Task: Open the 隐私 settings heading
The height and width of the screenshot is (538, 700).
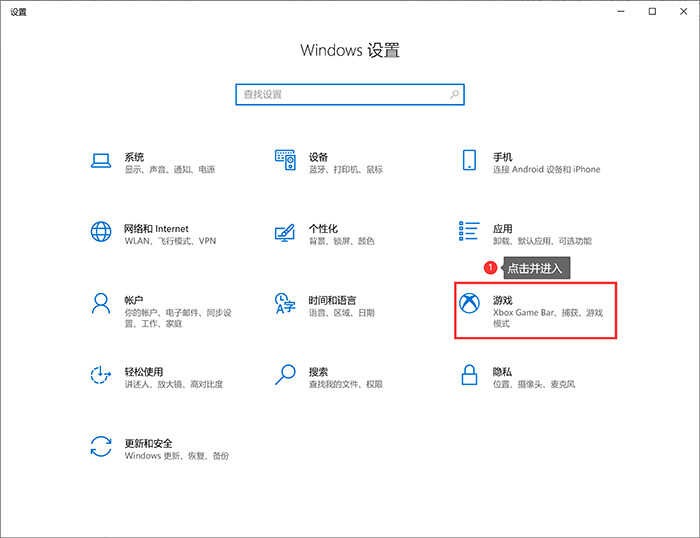Action: pyautogui.click(x=502, y=371)
